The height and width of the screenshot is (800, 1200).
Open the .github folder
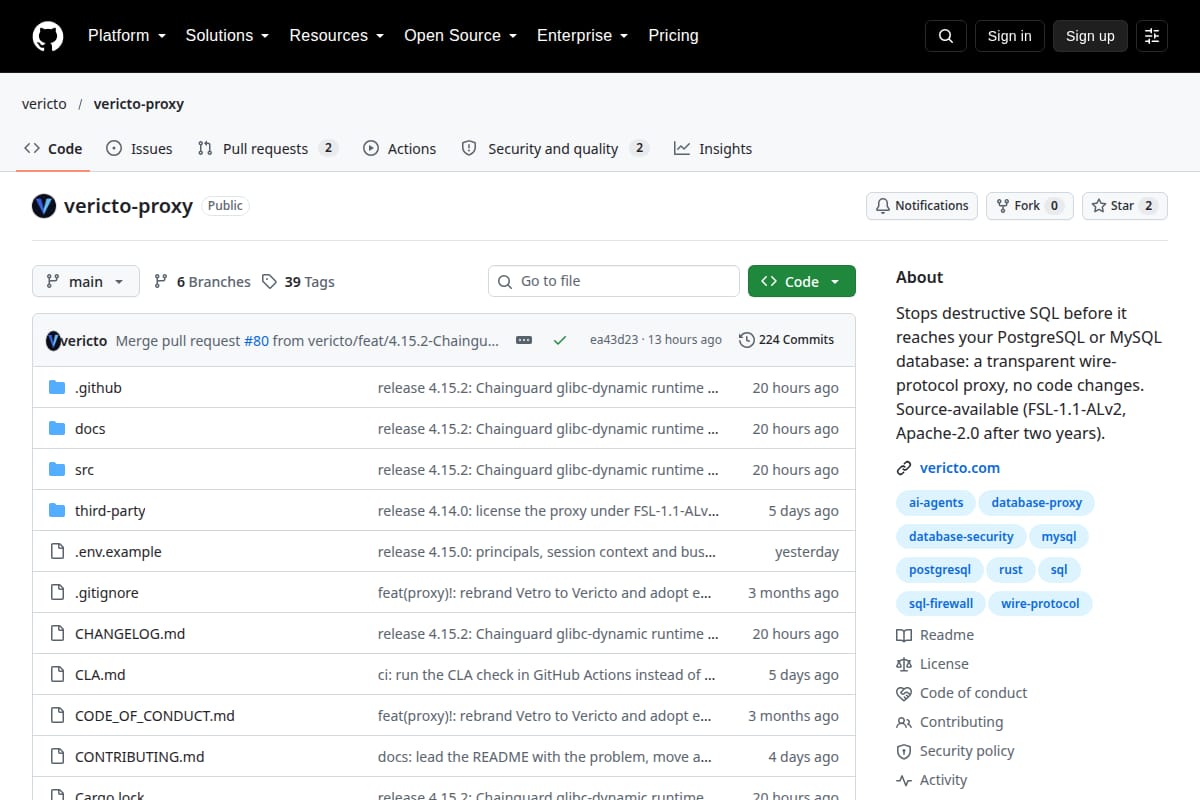point(98,388)
